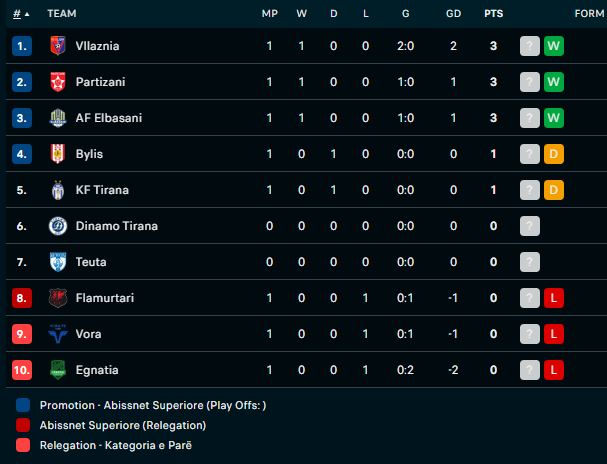Click Bylis's orange D form badge
607x464 pixels.
pyautogui.click(x=554, y=154)
